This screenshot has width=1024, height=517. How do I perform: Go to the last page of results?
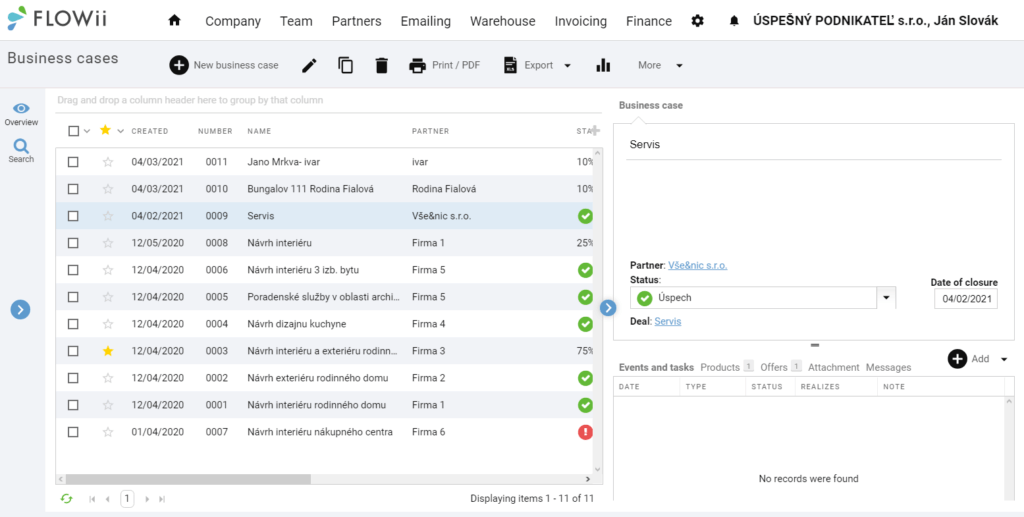tap(162, 499)
